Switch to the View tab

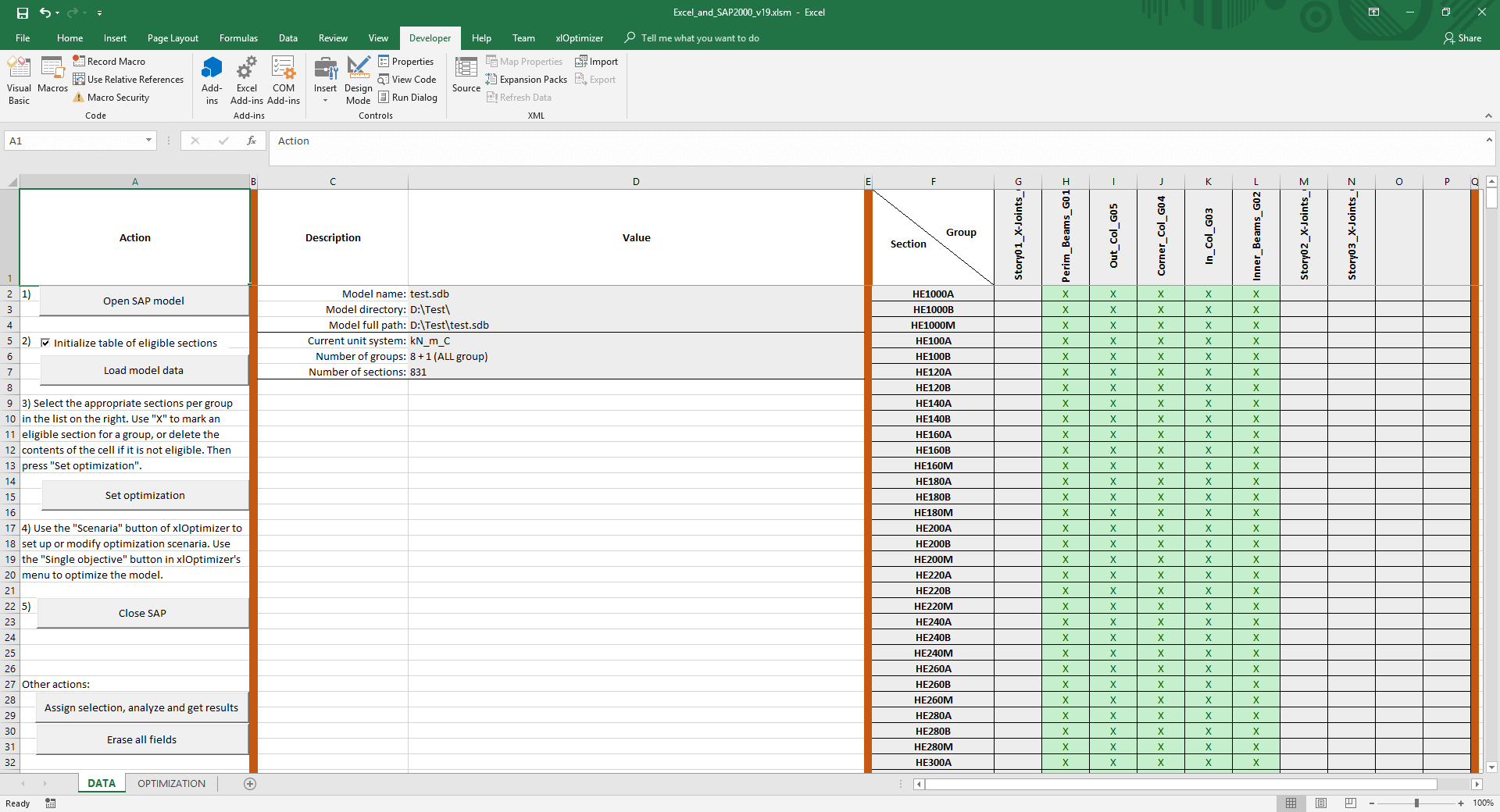click(378, 38)
